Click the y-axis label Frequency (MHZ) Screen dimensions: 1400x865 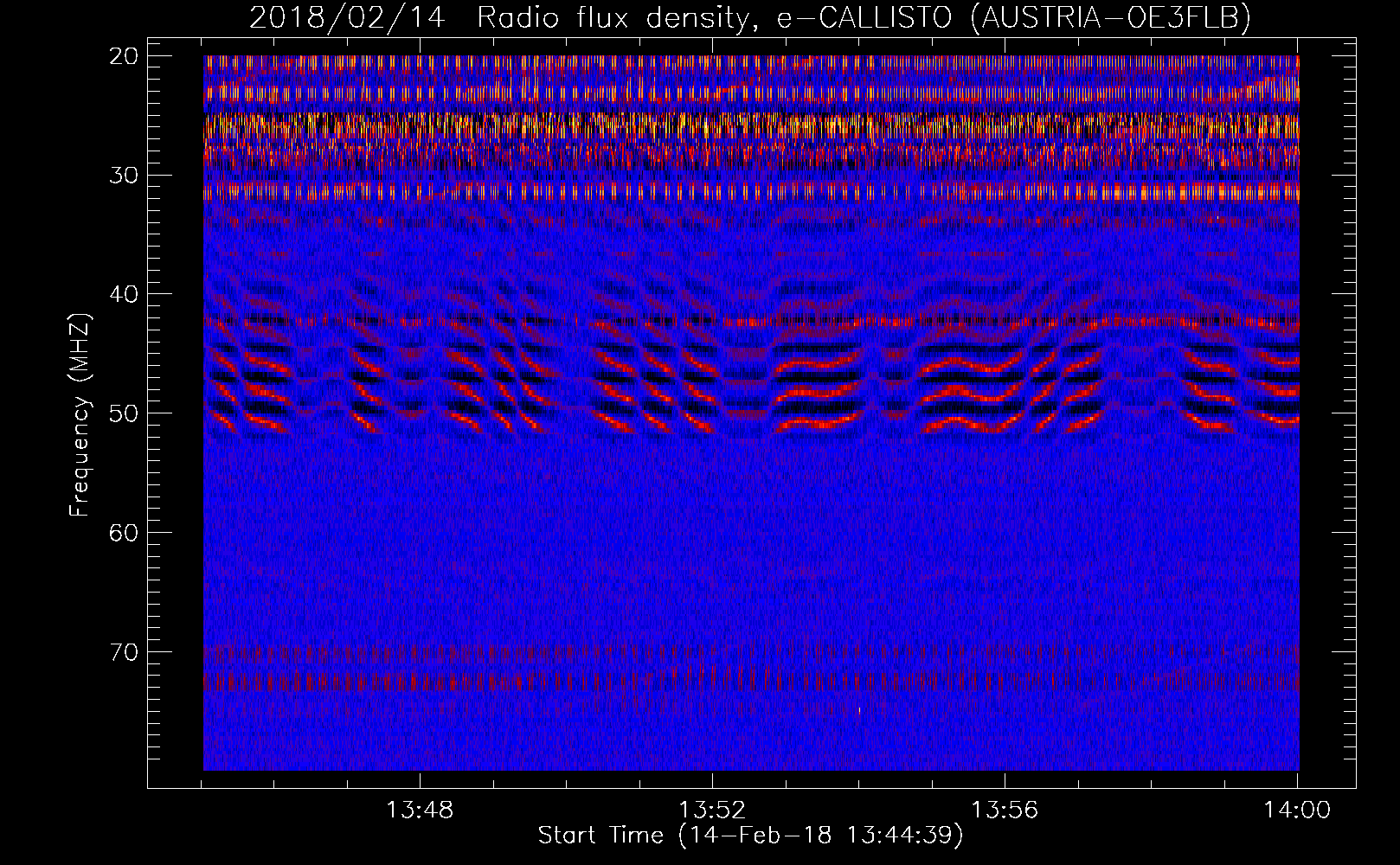tap(80, 414)
